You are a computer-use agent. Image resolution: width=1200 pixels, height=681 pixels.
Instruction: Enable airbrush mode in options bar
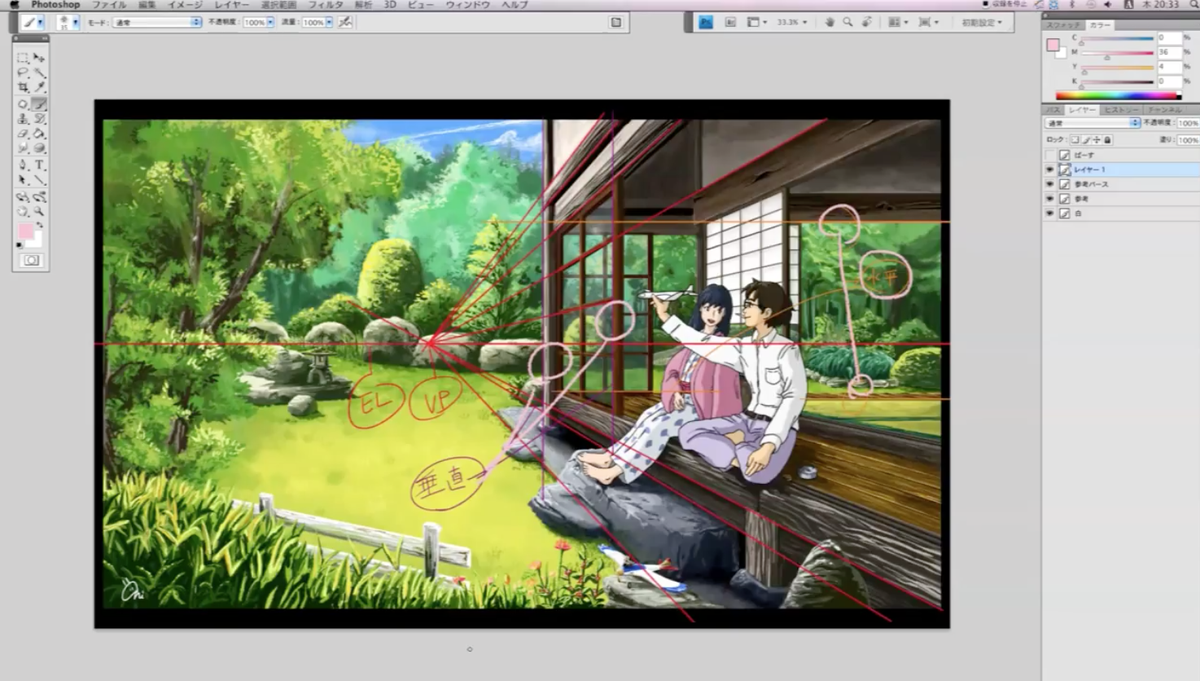coord(346,22)
